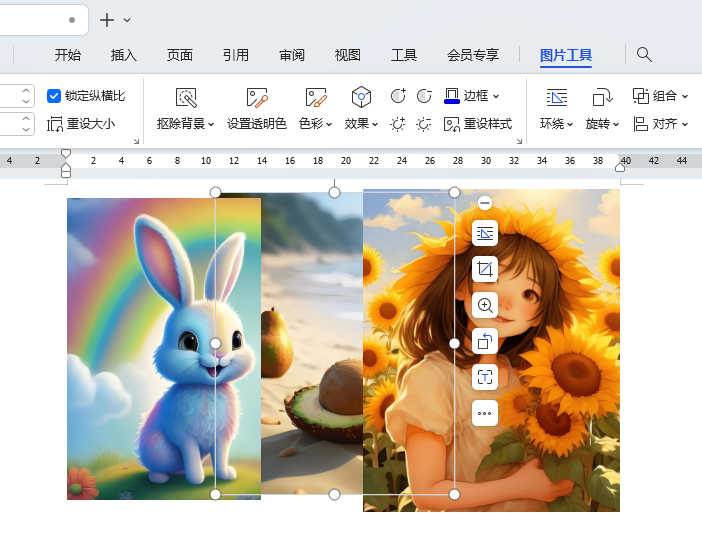Open floating toolbar more options icon

[x=485, y=413]
